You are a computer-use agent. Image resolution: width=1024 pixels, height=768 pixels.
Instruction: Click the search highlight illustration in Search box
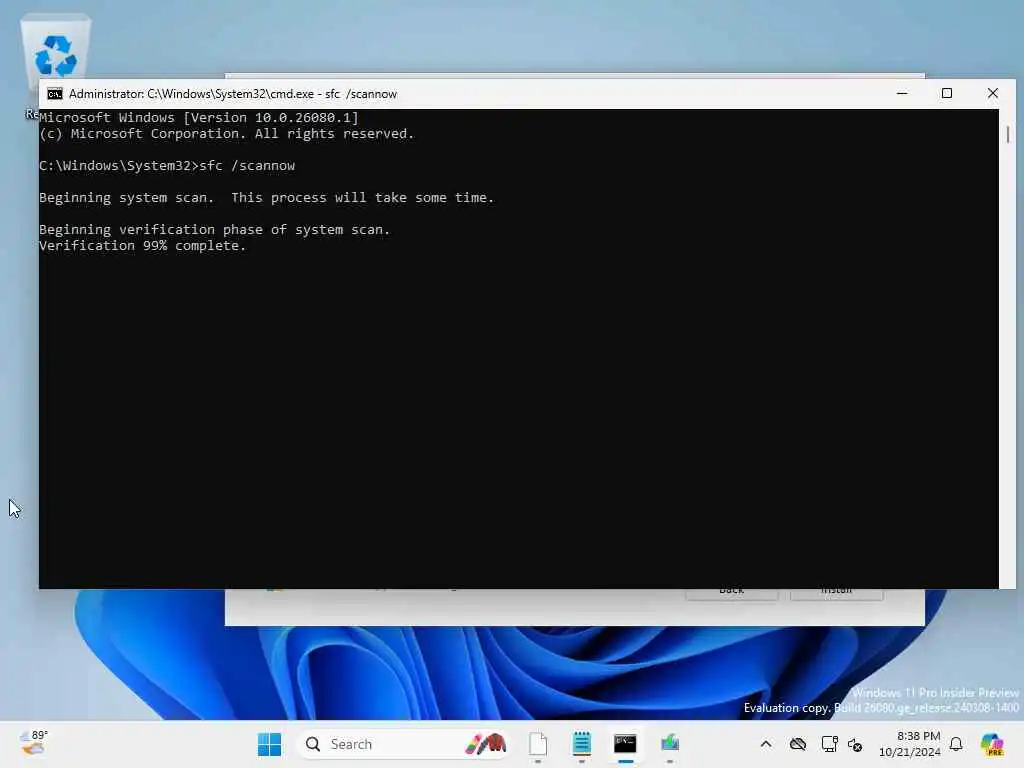coord(486,744)
